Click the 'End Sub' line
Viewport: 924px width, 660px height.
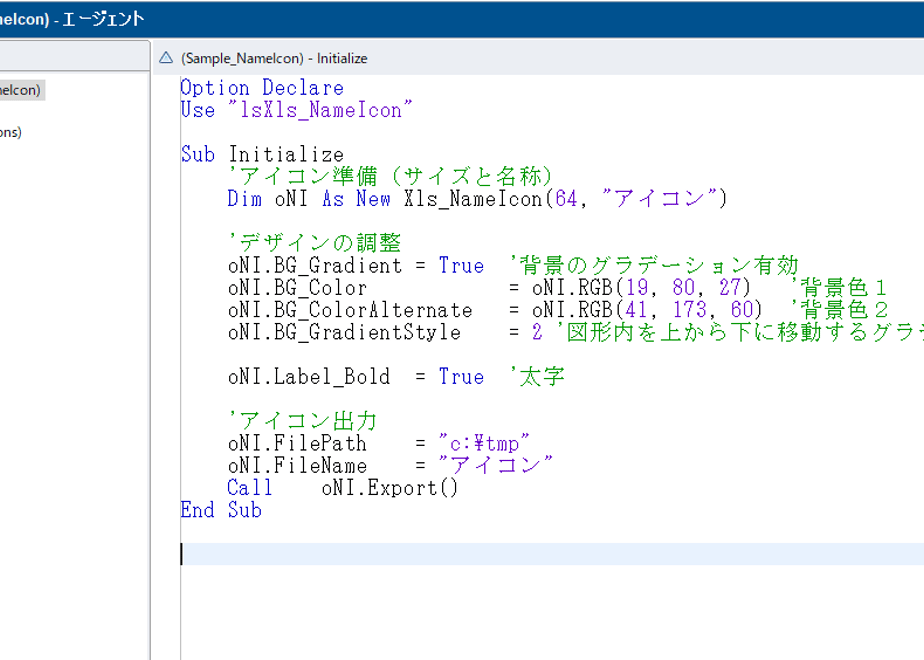pyautogui.click(x=221, y=510)
